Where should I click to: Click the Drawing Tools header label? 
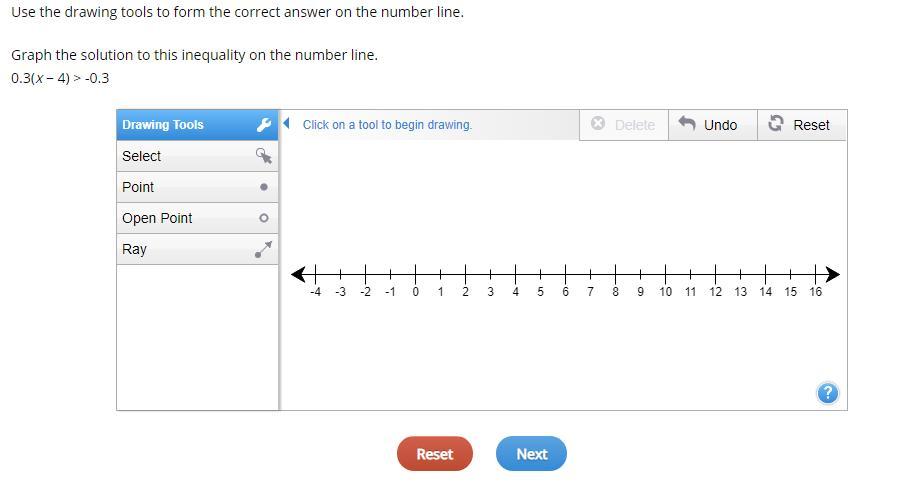tap(163, 125)
